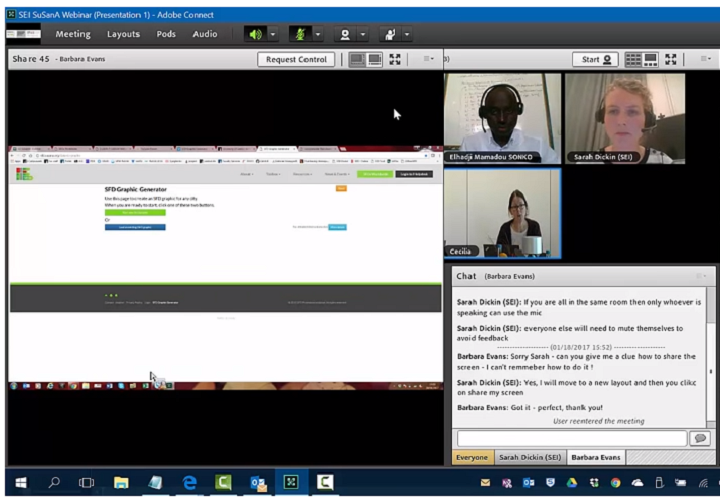This screenshot has width=720, height=501.
Task: Switch video pod to filmstrip layout
Action: [651, 59]
